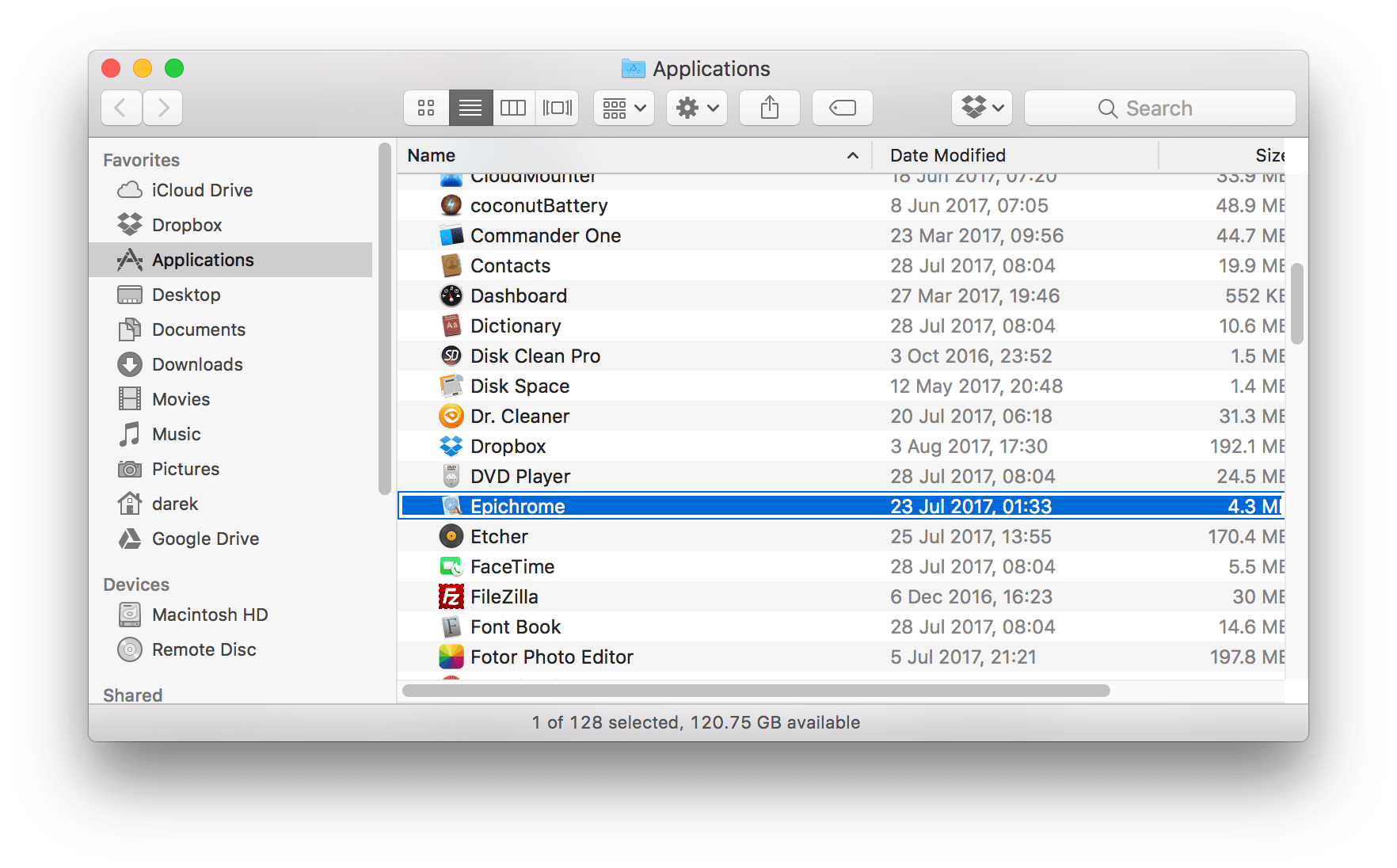This screenshot has height=868, width=1397.
Task: Open the Dropbox toolbar dropdown
Action: [983, 108]
